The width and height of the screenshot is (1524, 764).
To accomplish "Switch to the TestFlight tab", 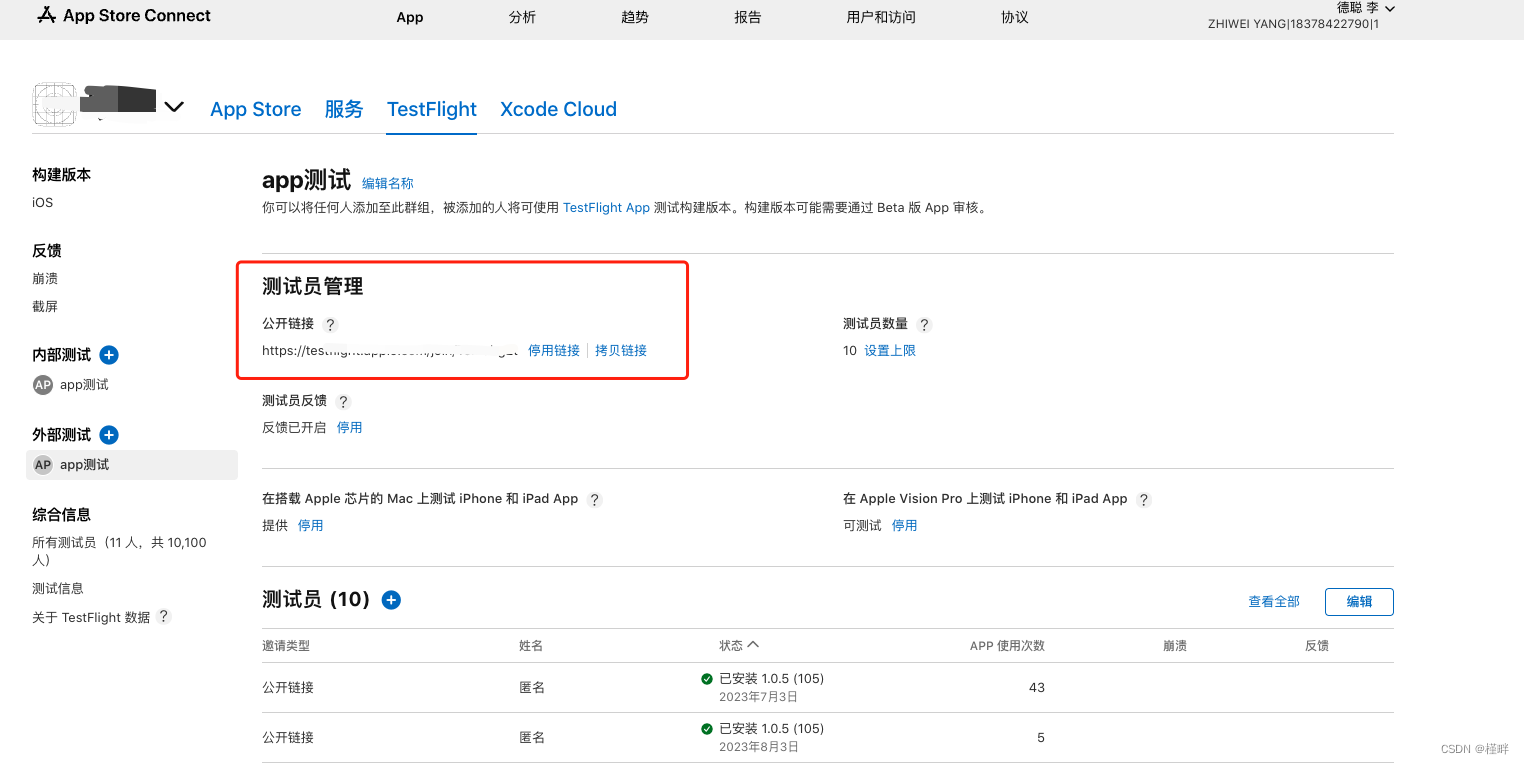I will (x=432, y=109).
